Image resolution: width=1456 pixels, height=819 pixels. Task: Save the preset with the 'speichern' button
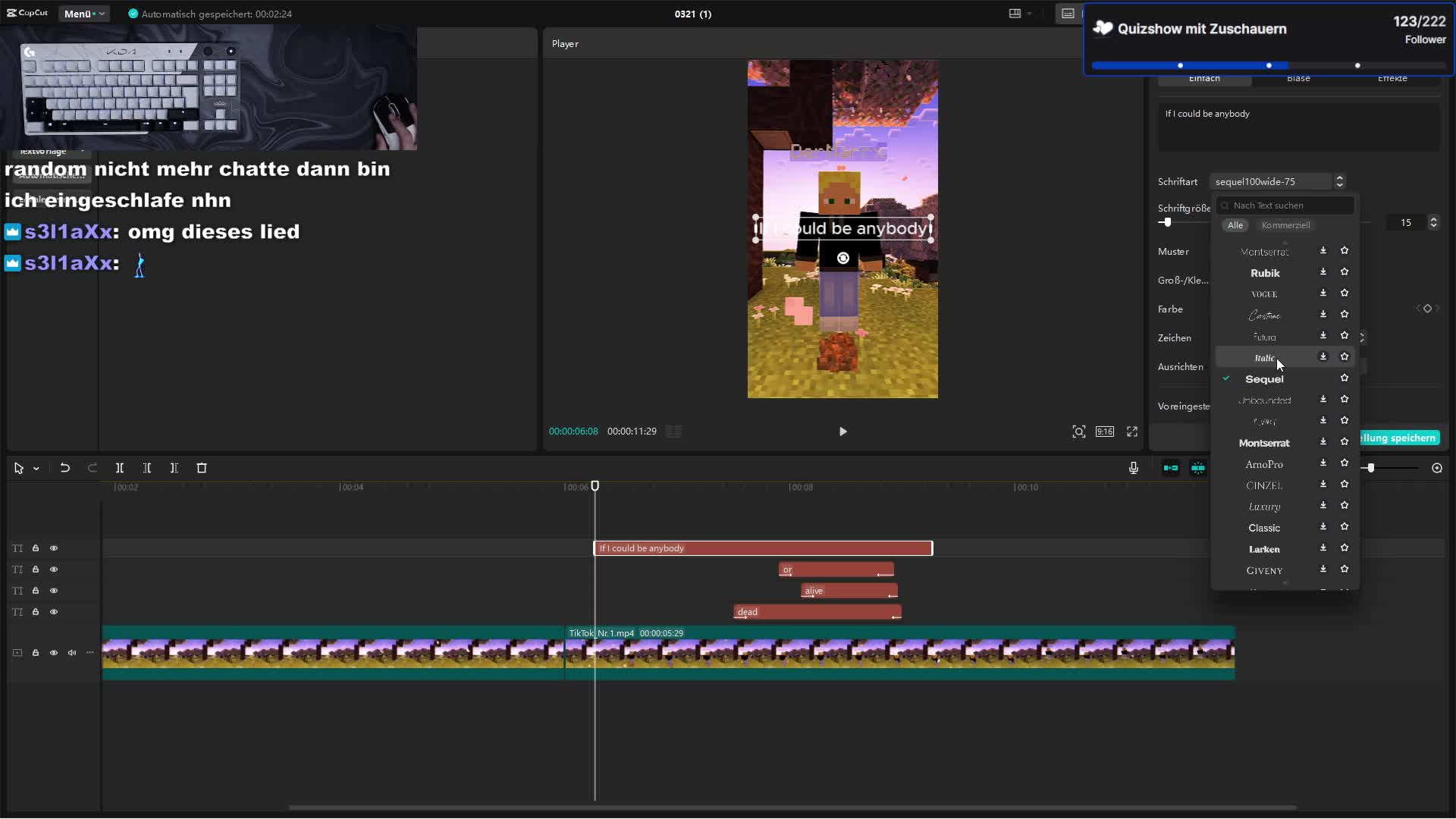pos(1400,438)
